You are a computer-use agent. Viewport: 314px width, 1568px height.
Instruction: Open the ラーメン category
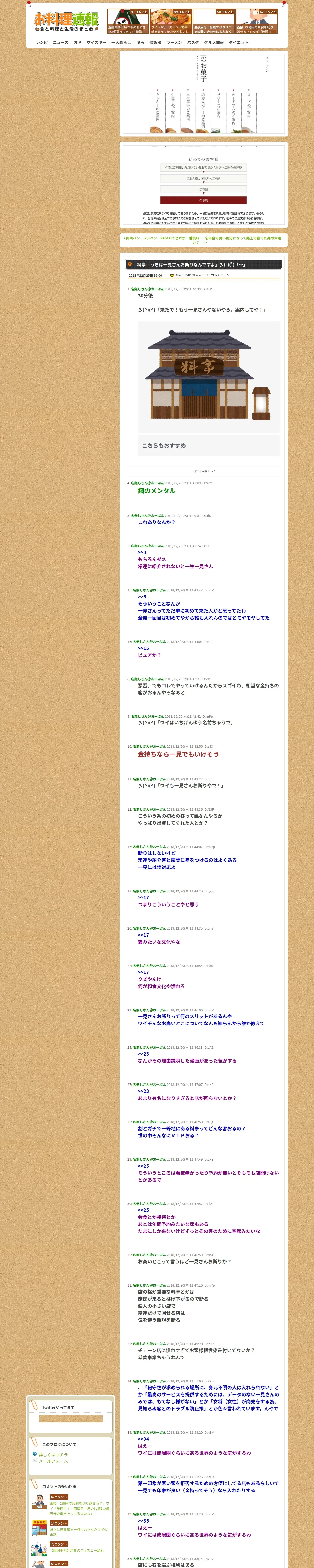point(174,43)
